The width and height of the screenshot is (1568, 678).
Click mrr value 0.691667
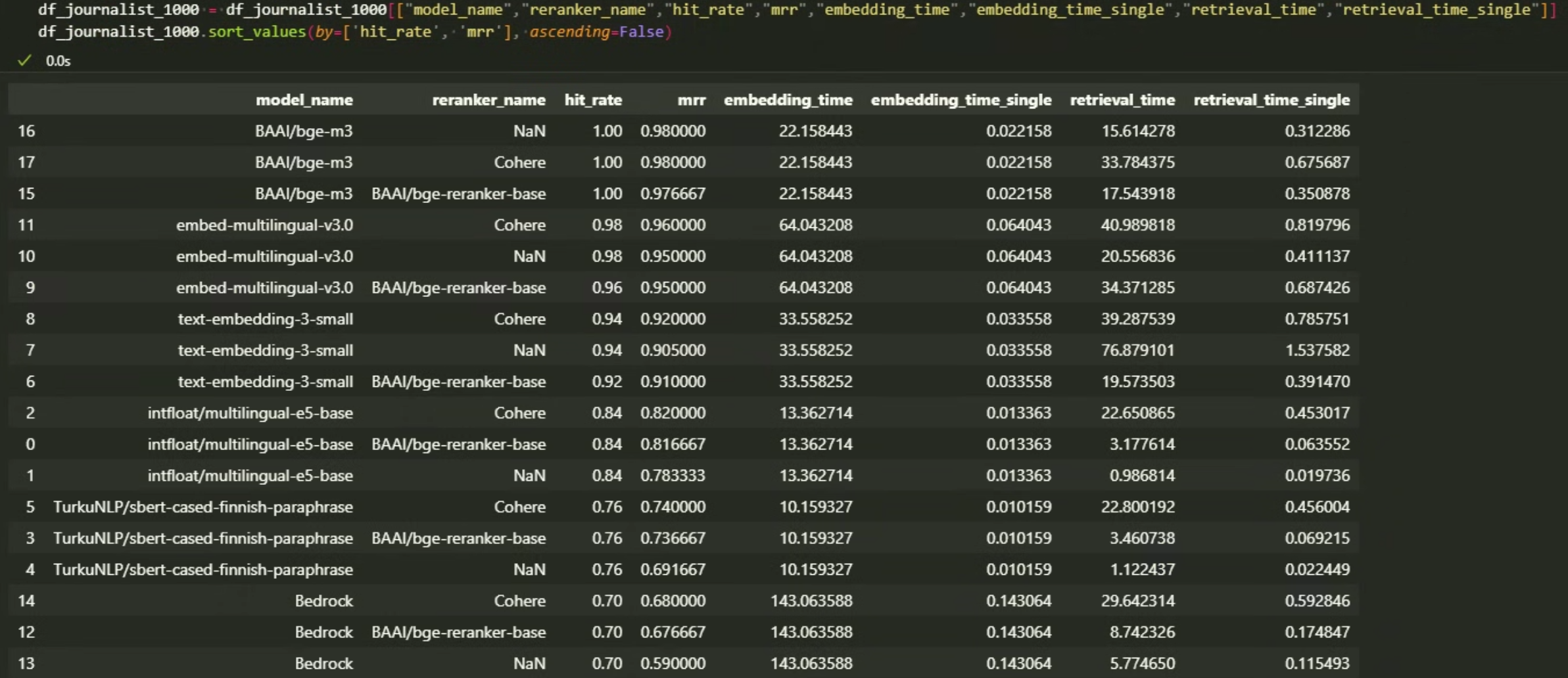coord(673,570)
